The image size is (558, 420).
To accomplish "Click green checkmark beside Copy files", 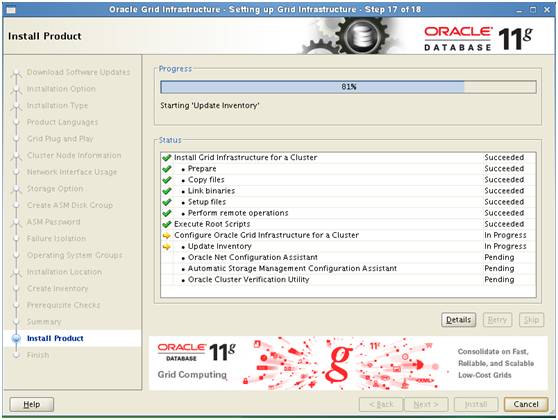I will click(167, 180).
